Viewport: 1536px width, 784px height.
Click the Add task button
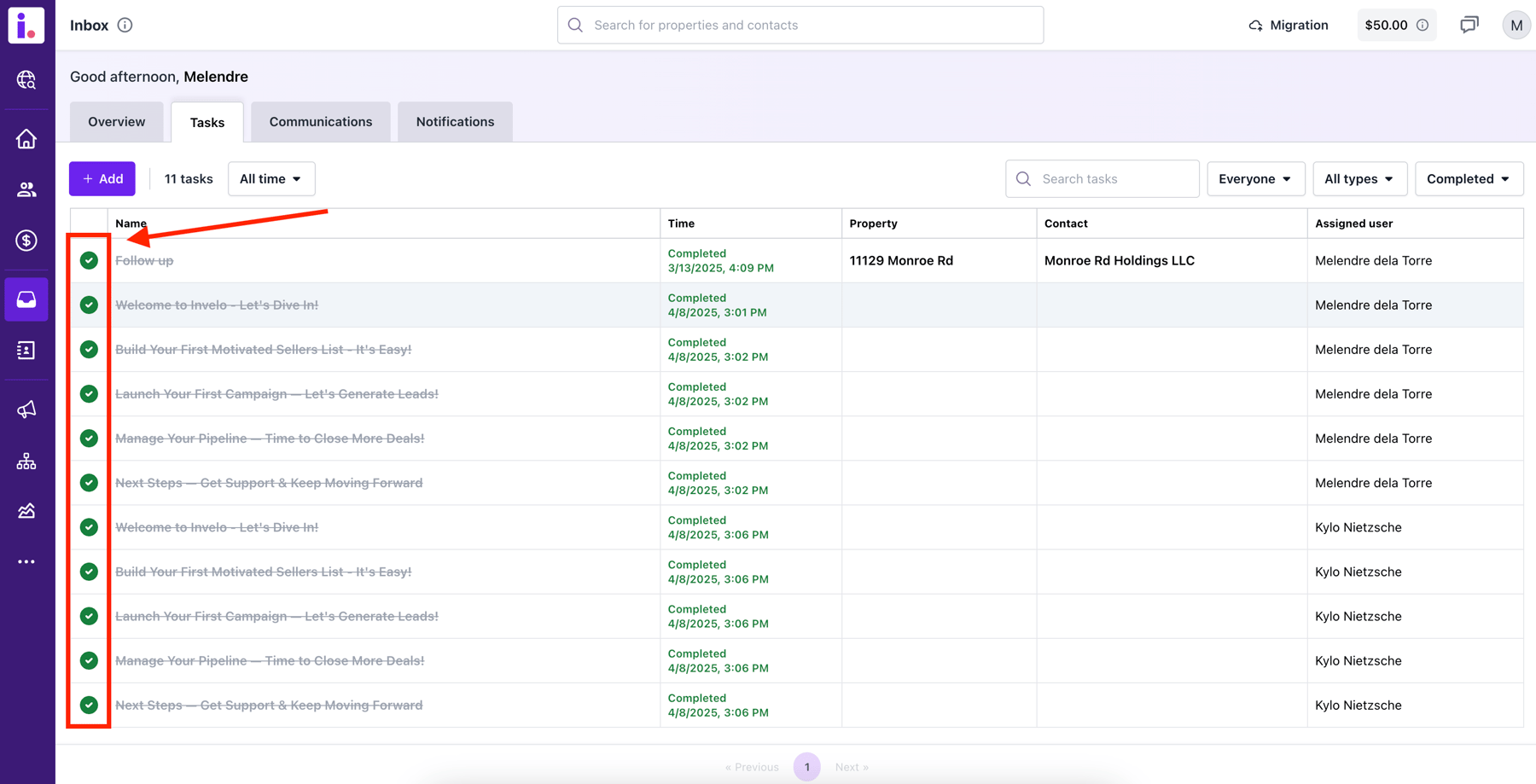[102, 179]
